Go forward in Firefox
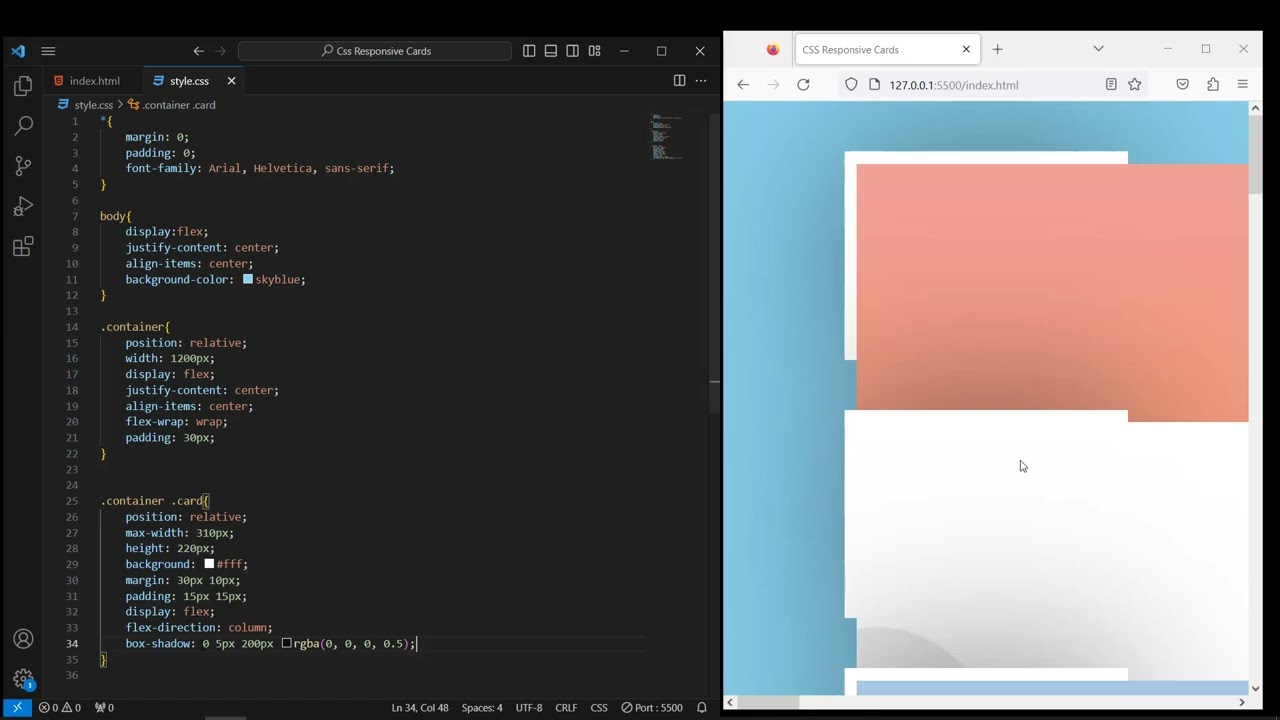This screenshot has height=720, width=1280. (773, 85)
